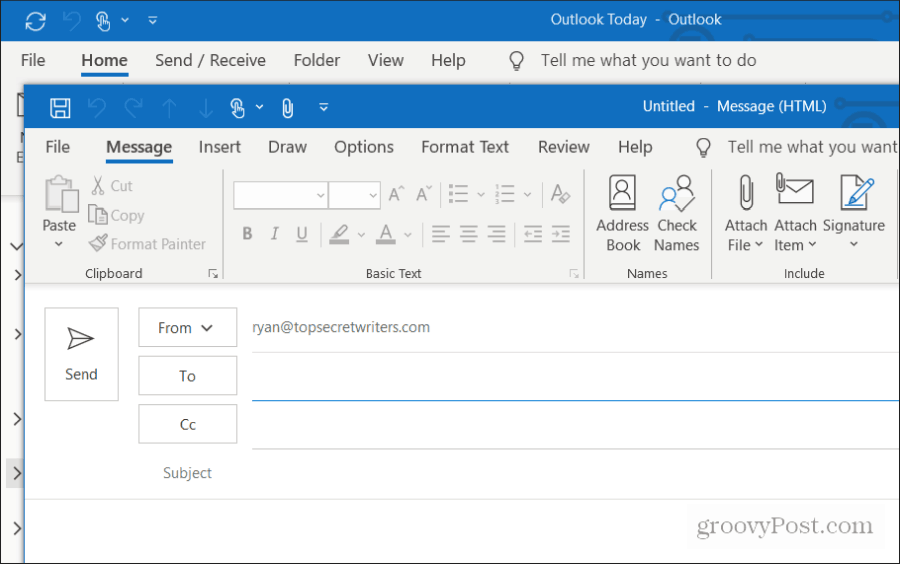Toggle align right
This screenshot has height=564, width=900.
click(x=496, y=234)
